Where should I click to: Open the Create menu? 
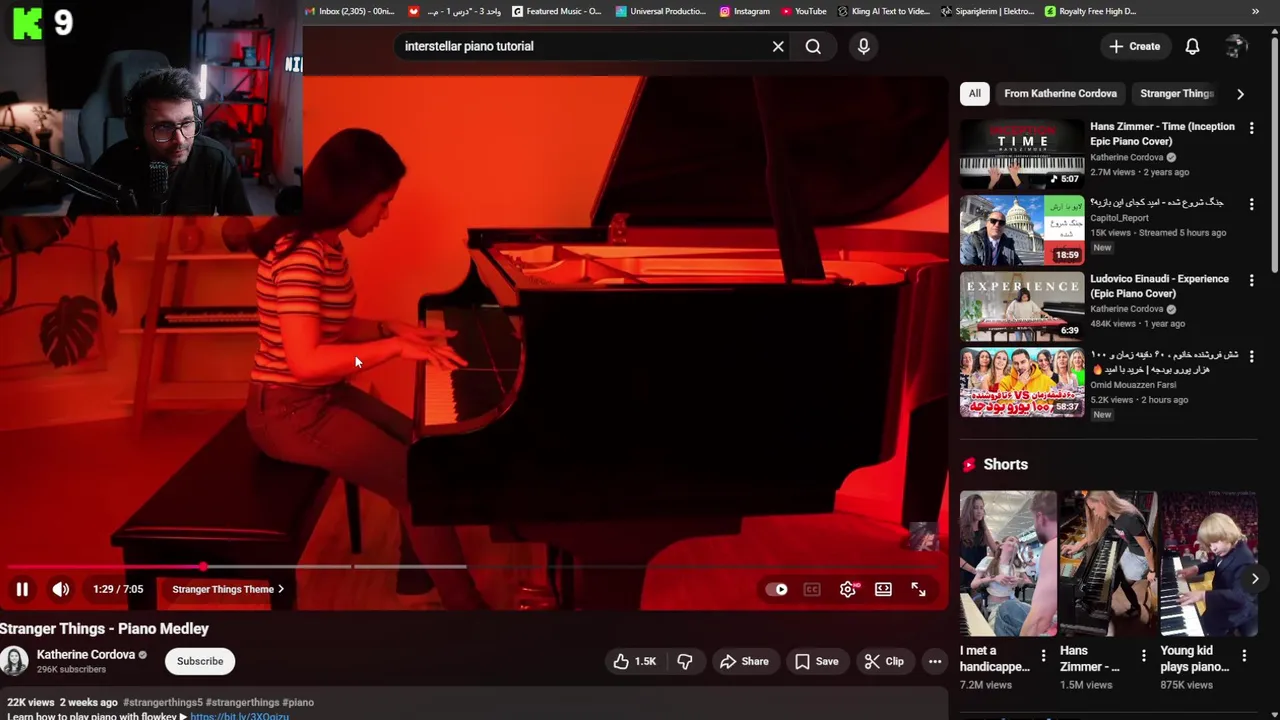(1134, 46)
